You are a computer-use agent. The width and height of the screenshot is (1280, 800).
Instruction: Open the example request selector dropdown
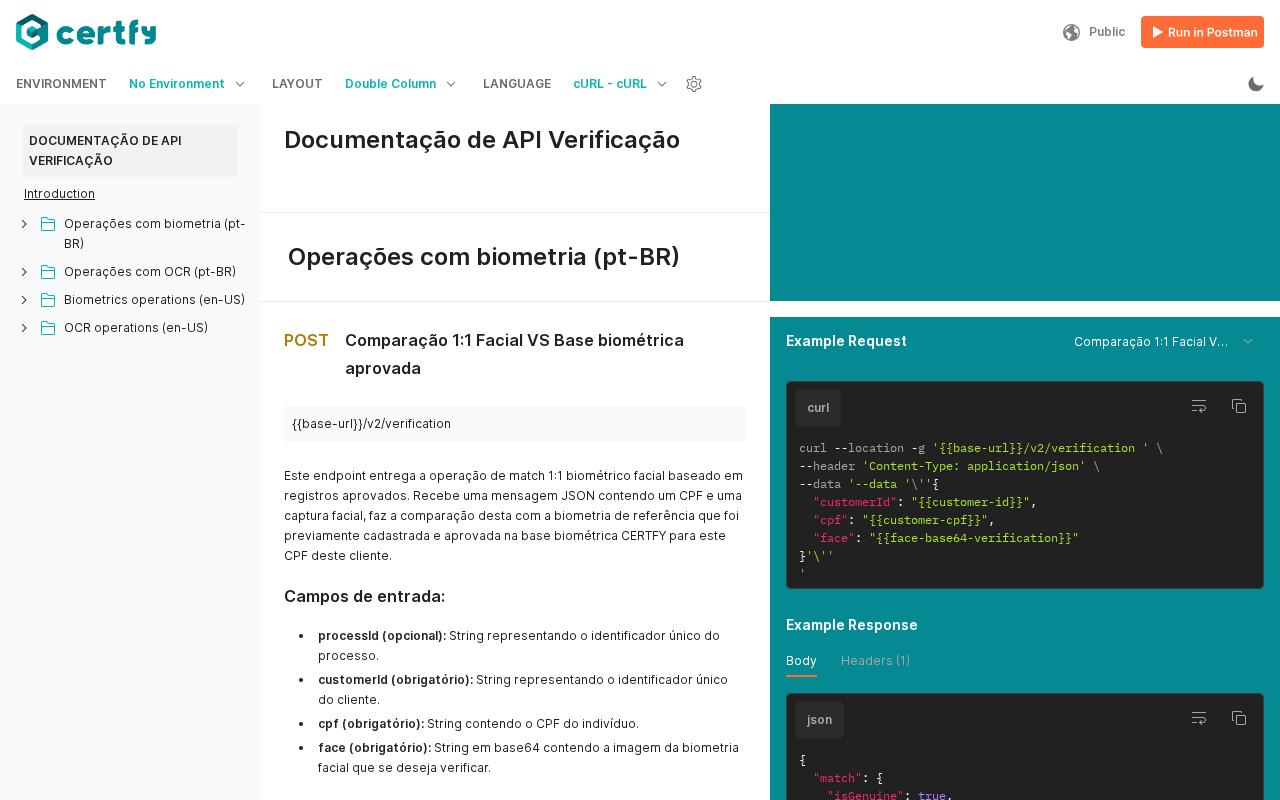click(x=1163, y=342)
